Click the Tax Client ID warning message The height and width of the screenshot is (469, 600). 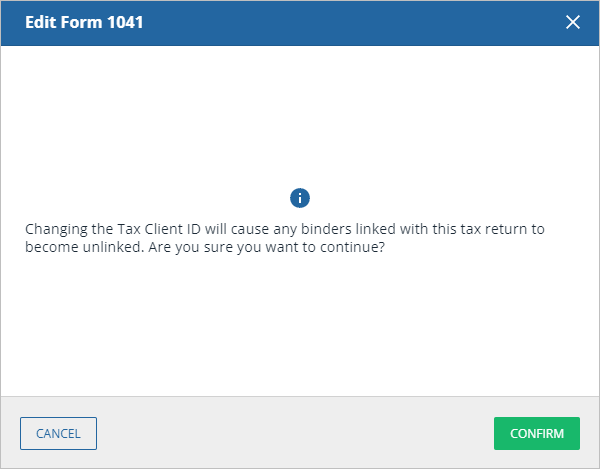[284, 229]
